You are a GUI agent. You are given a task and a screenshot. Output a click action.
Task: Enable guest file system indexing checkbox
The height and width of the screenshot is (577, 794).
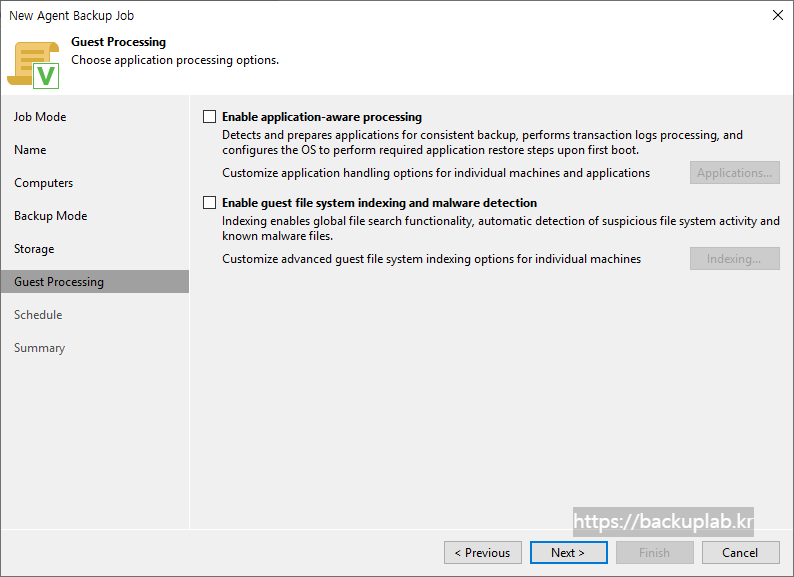tap(210, 203)
